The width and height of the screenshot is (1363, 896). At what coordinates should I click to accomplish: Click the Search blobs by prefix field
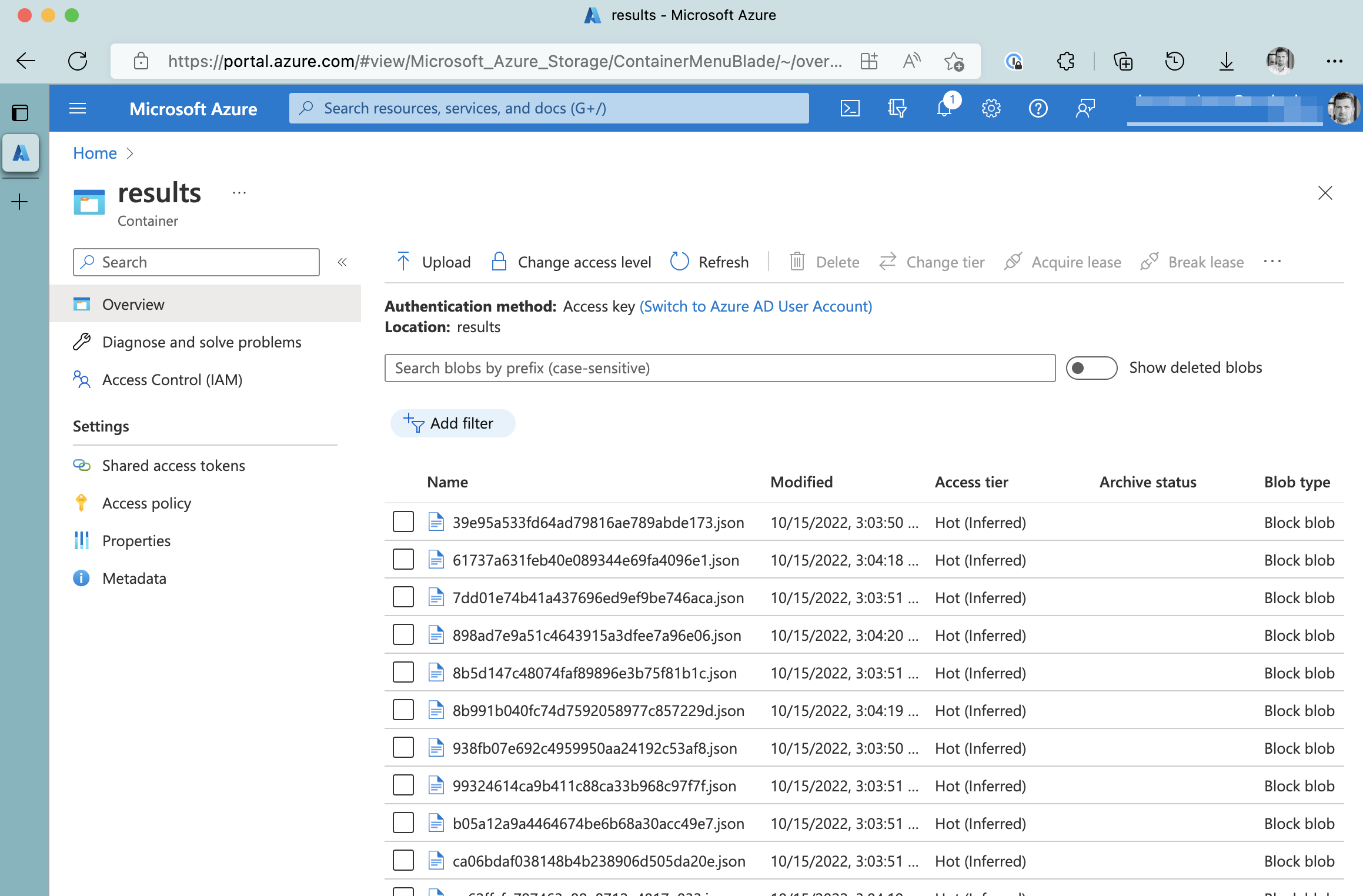(x=720, y=368)
